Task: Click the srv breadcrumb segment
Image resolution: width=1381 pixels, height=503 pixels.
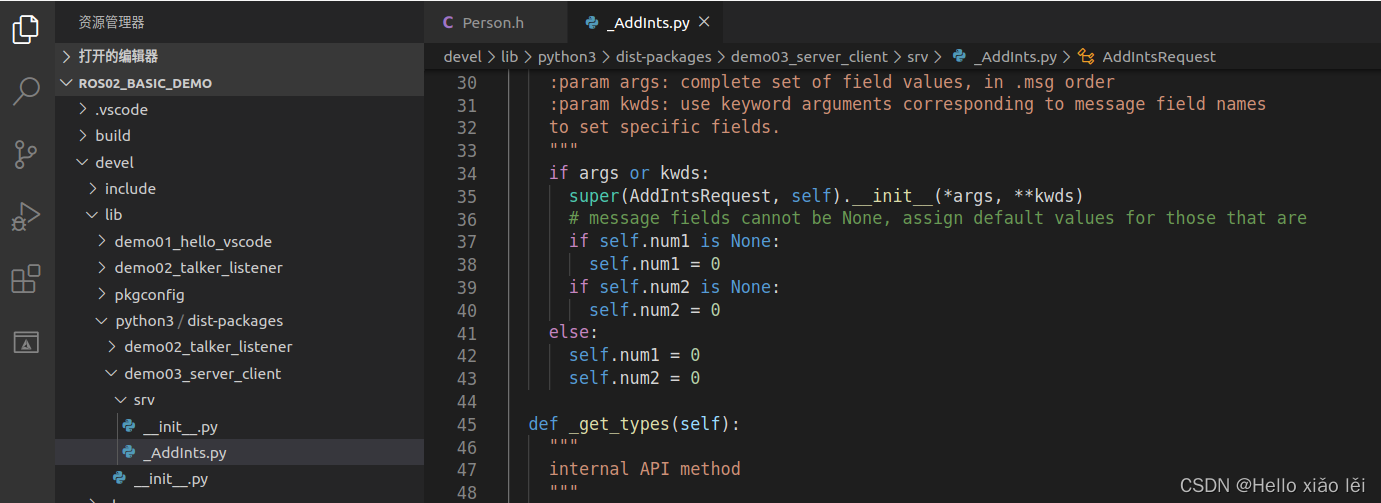Action: [x=917, y=57]
